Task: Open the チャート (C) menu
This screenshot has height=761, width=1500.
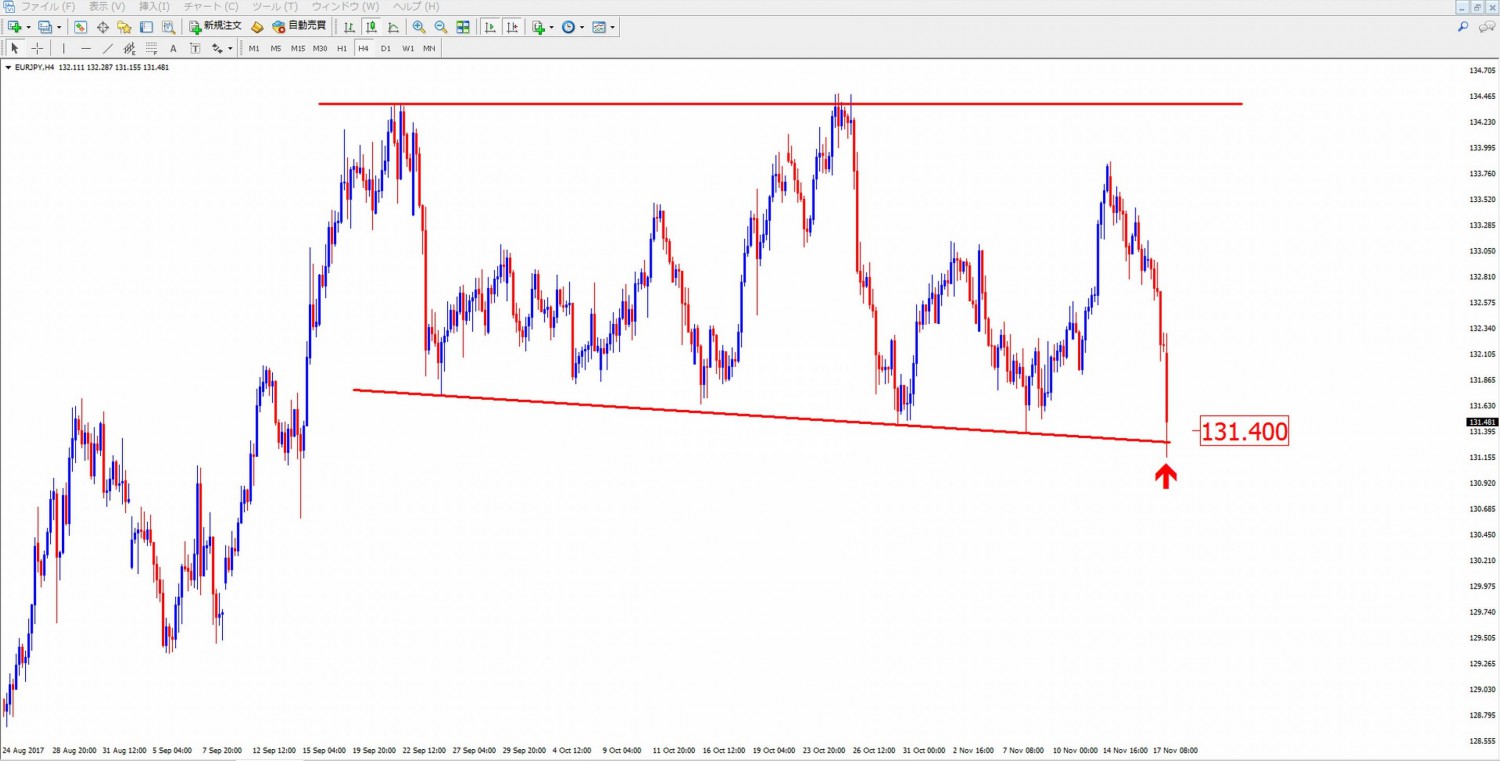Action: (x=211, y=6)
